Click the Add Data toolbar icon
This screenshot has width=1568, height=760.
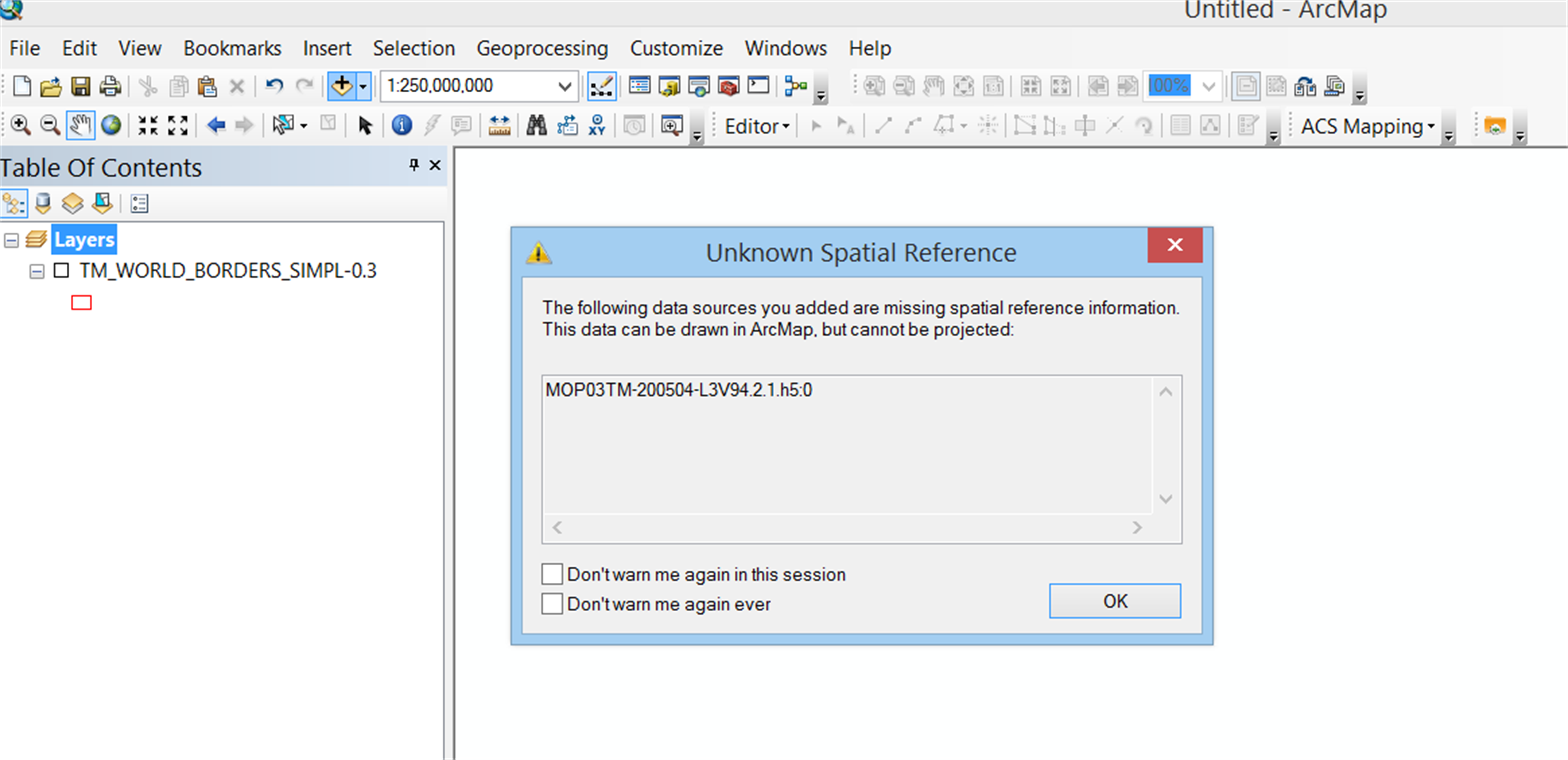click(x=341, y=86)
